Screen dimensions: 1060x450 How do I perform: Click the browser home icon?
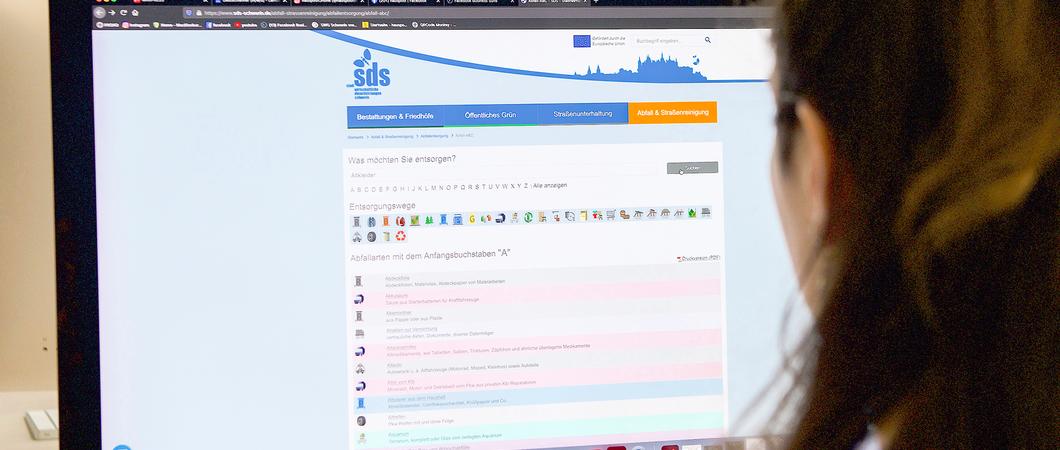point(135,12)
